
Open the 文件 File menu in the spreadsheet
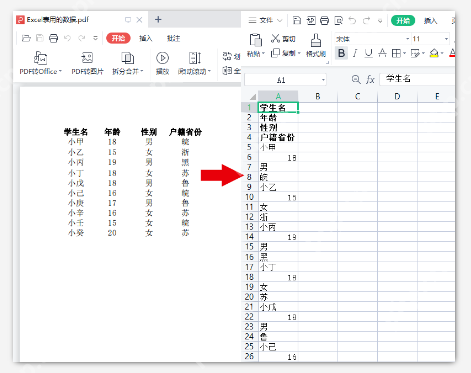pyautogui.click(x=265, y=21)
